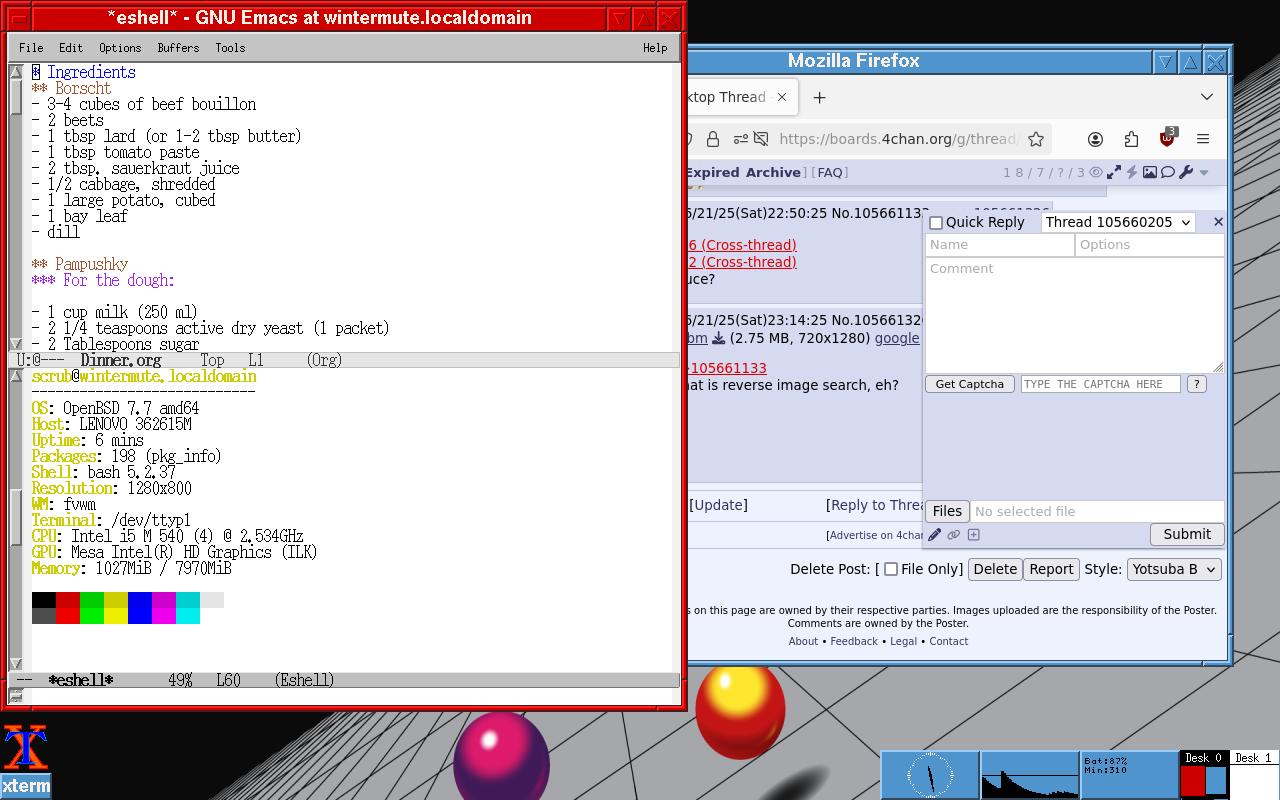This screenshot has width=1280, height=800.
Task: Click the captcha help question mark button
Action: 1196,384
